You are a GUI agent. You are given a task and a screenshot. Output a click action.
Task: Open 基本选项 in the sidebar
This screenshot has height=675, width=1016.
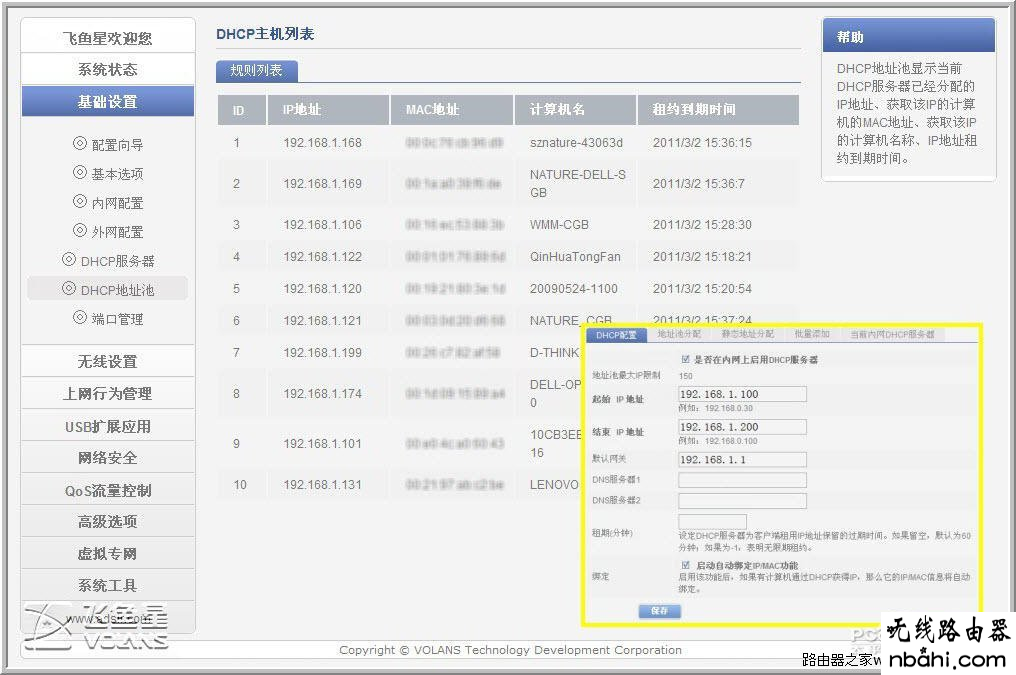(x=117, y=174)
